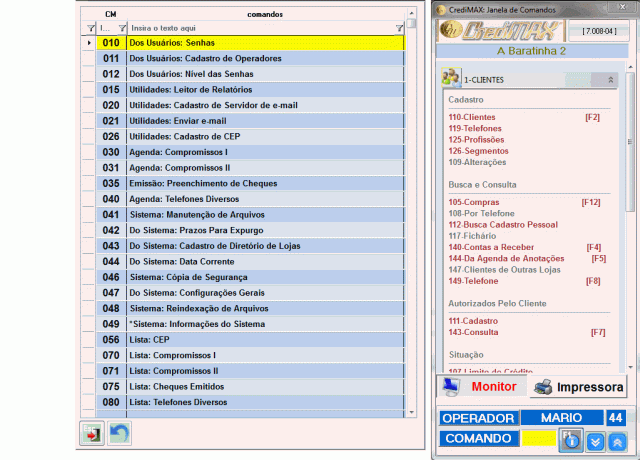This screenshot has height=460, width=640.
Task: Click the command list scrollbar down arrow
Action: point(409,412)
